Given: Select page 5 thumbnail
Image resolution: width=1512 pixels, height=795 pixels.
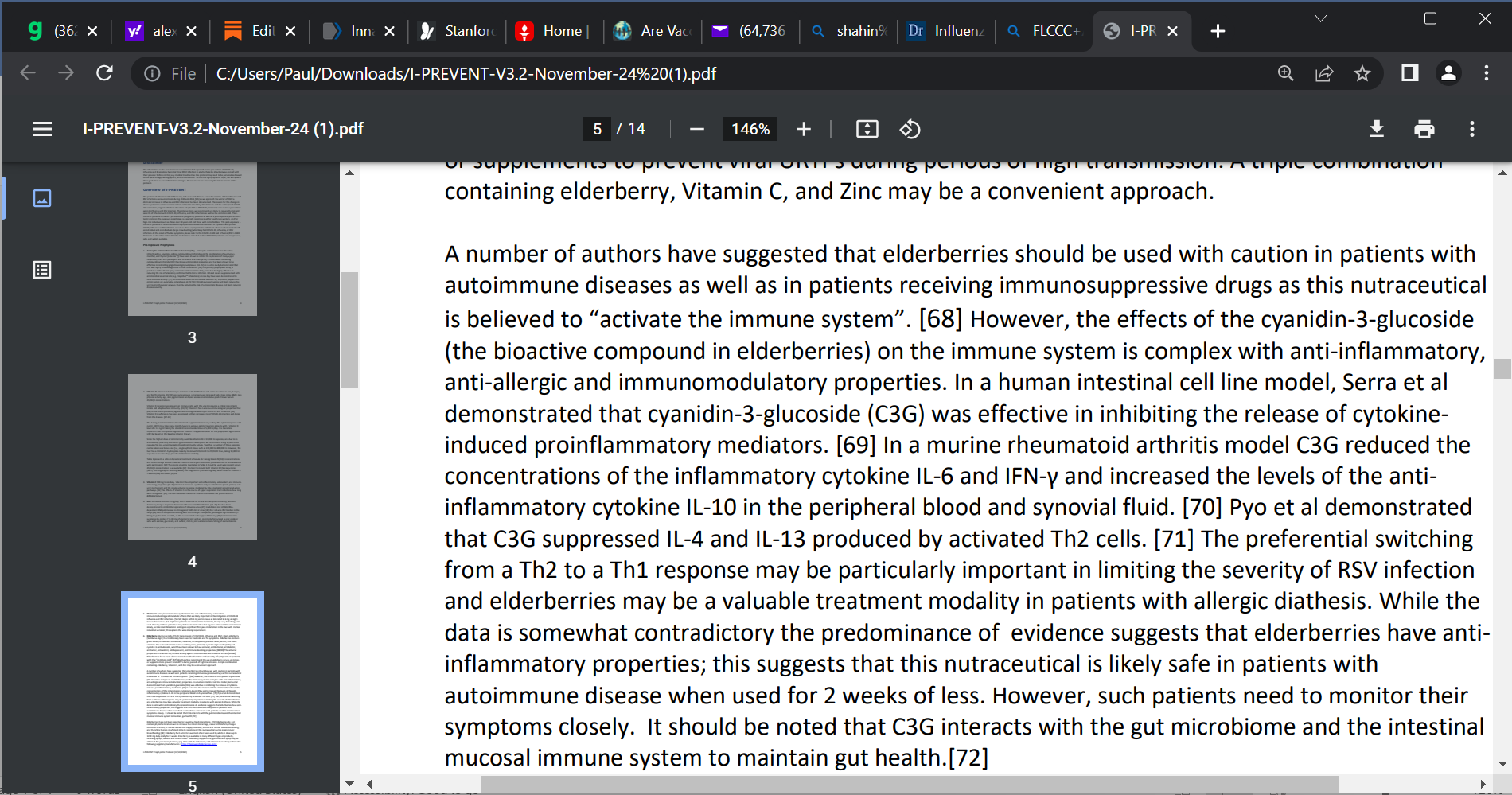Looking at the screenshot, I should pyautogui.click(x=193, y=681).
